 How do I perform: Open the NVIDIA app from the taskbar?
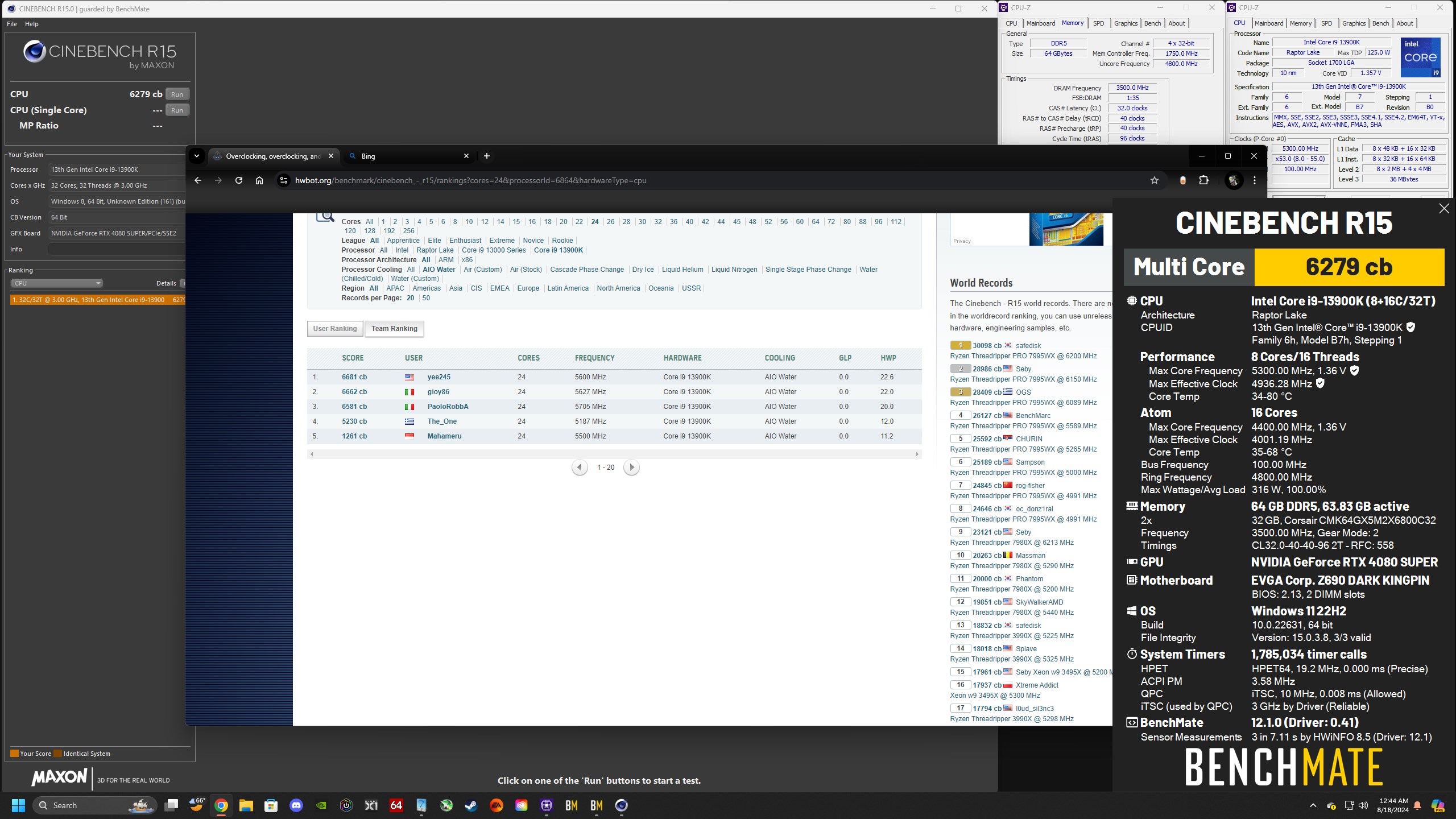click(x=321, y=805)
